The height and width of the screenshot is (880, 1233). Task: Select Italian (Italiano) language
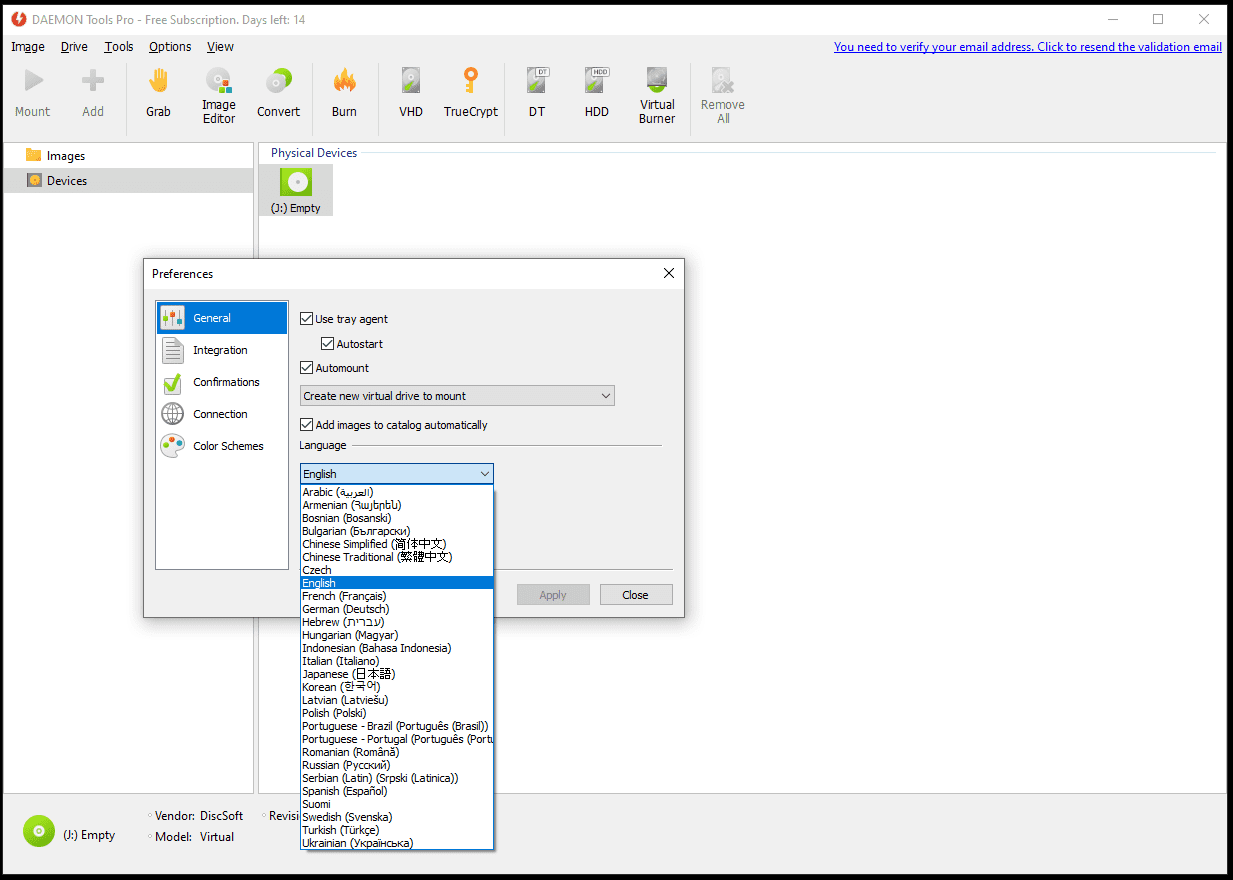tap(397, 661)
